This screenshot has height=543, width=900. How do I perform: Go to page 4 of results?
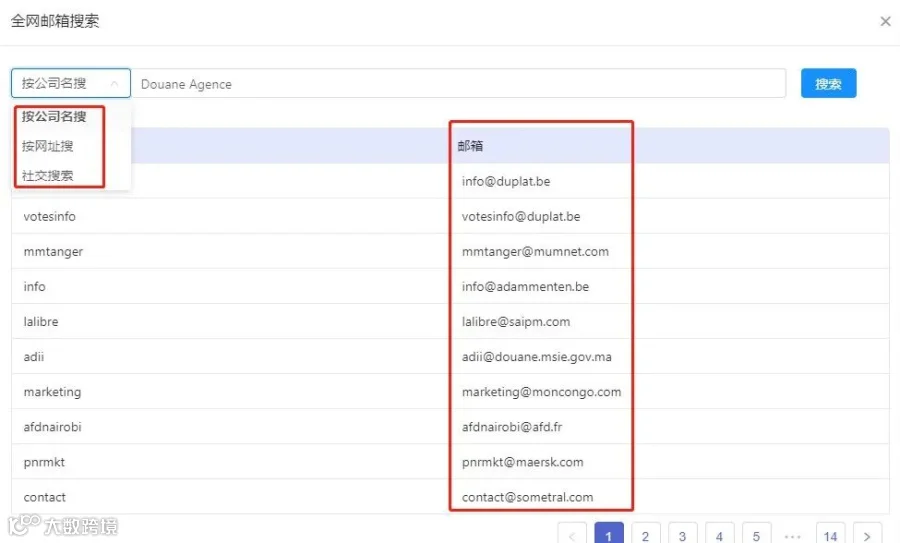pos(719,535)
